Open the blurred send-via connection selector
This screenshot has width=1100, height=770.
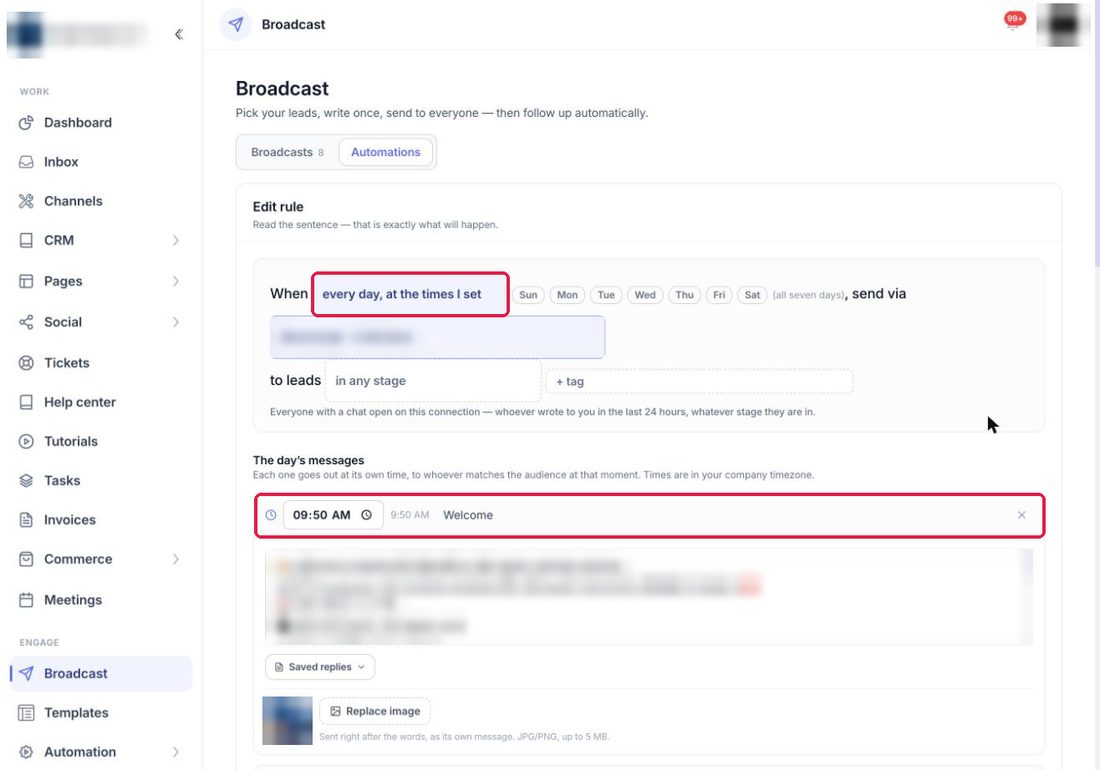(437, 337)
